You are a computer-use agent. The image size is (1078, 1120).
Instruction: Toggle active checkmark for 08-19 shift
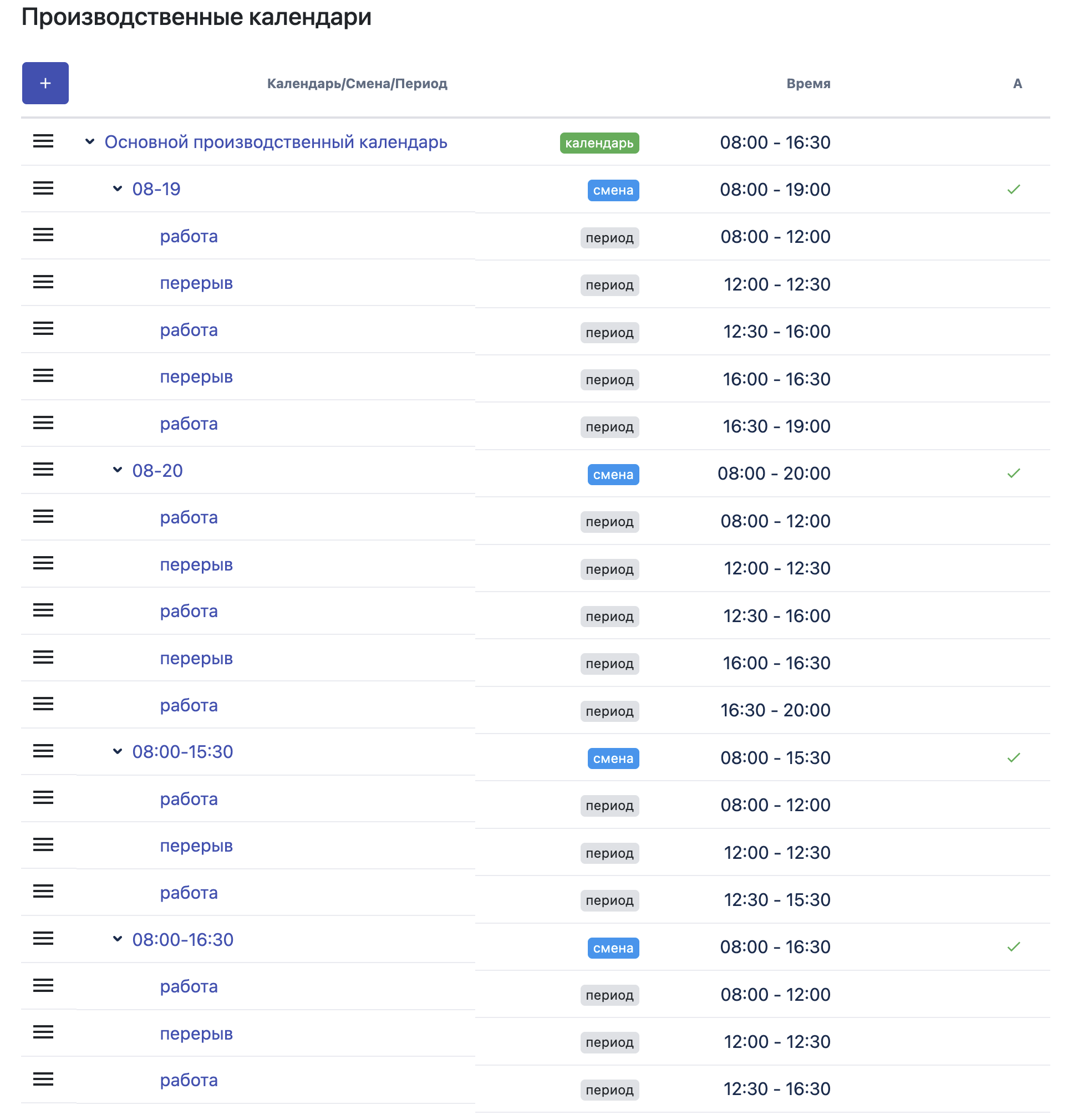1014,190
